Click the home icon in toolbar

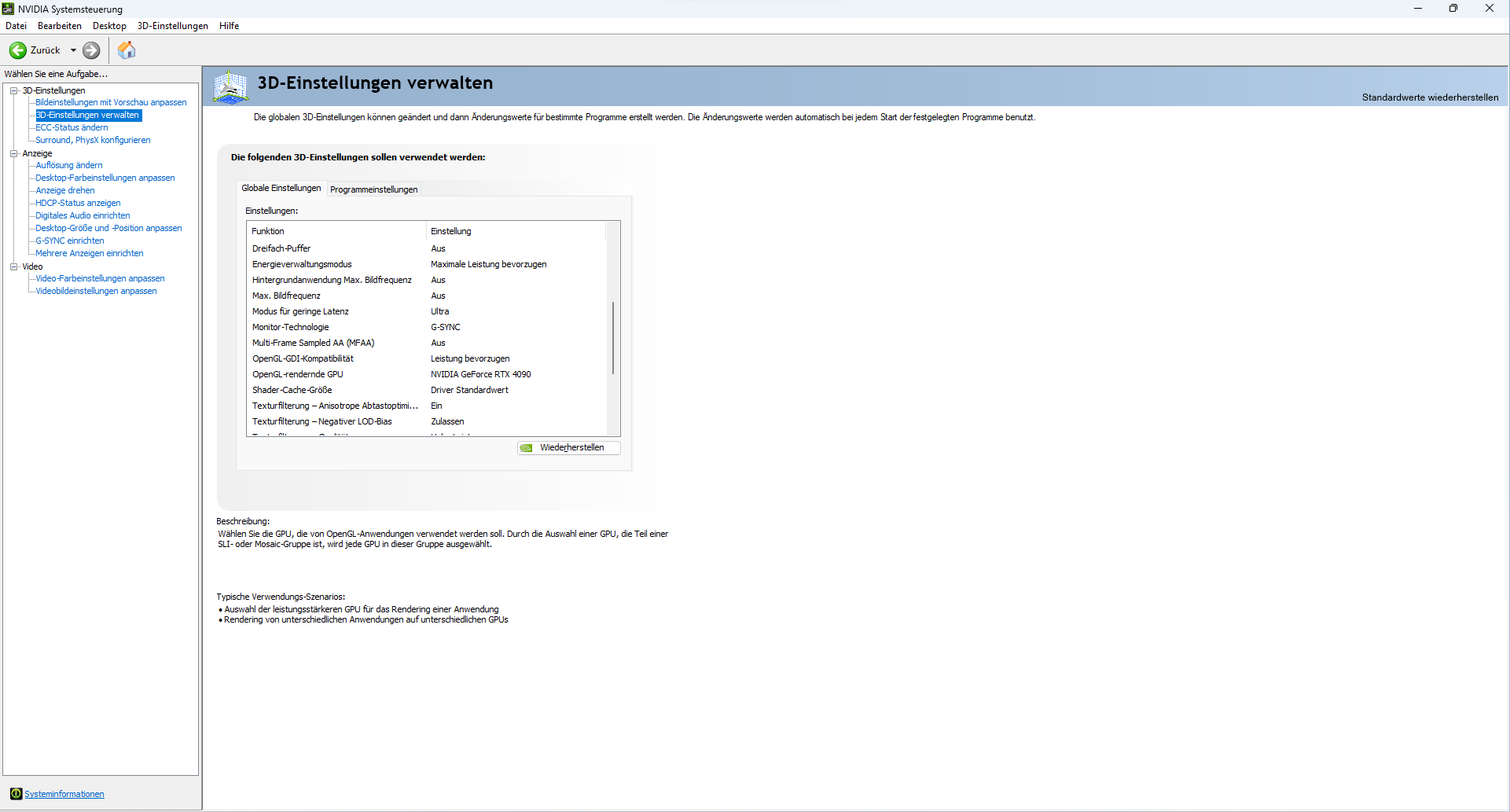[127, 50]
